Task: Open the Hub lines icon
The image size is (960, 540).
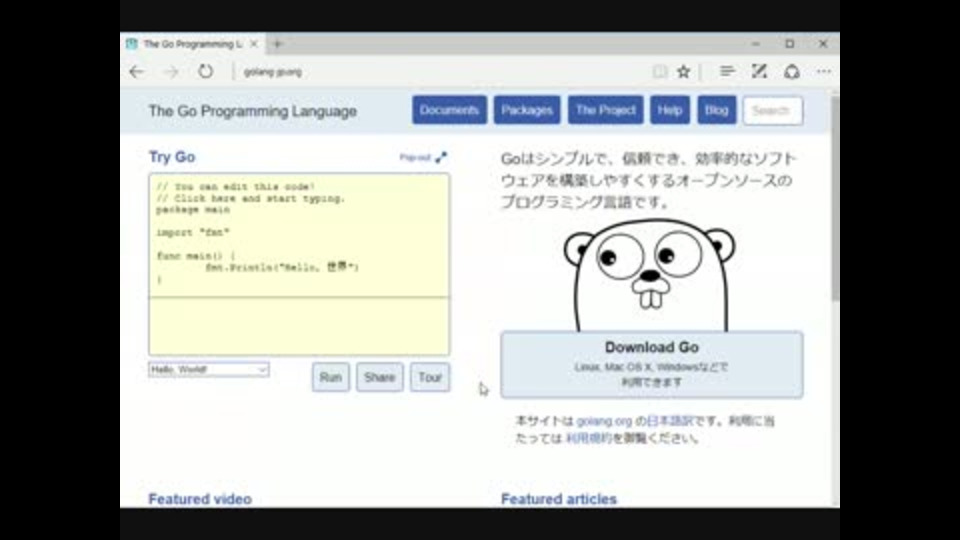Action: 727,72
